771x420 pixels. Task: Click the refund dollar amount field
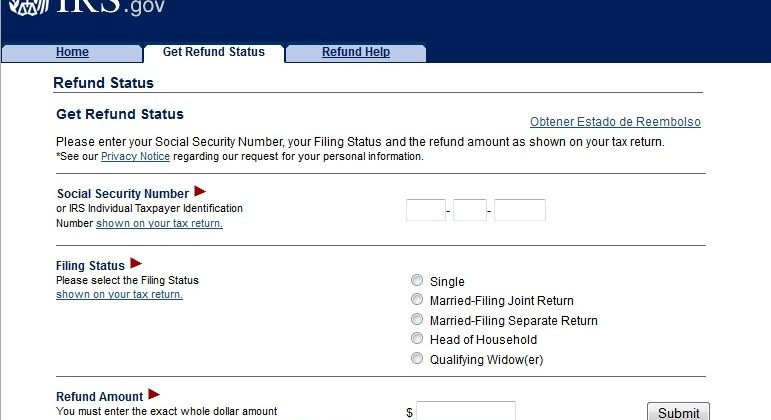click(466, 411)
